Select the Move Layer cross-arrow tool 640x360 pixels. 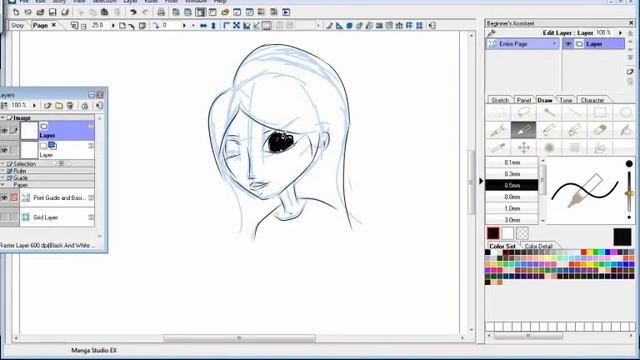pos(524,147)
